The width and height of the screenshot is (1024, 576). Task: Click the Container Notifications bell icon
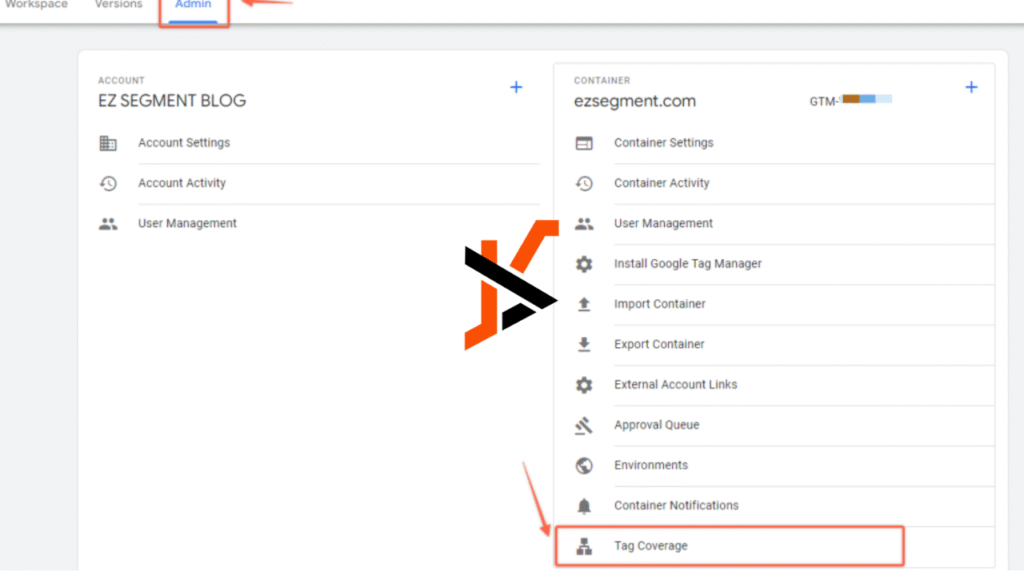pos(584,506)
